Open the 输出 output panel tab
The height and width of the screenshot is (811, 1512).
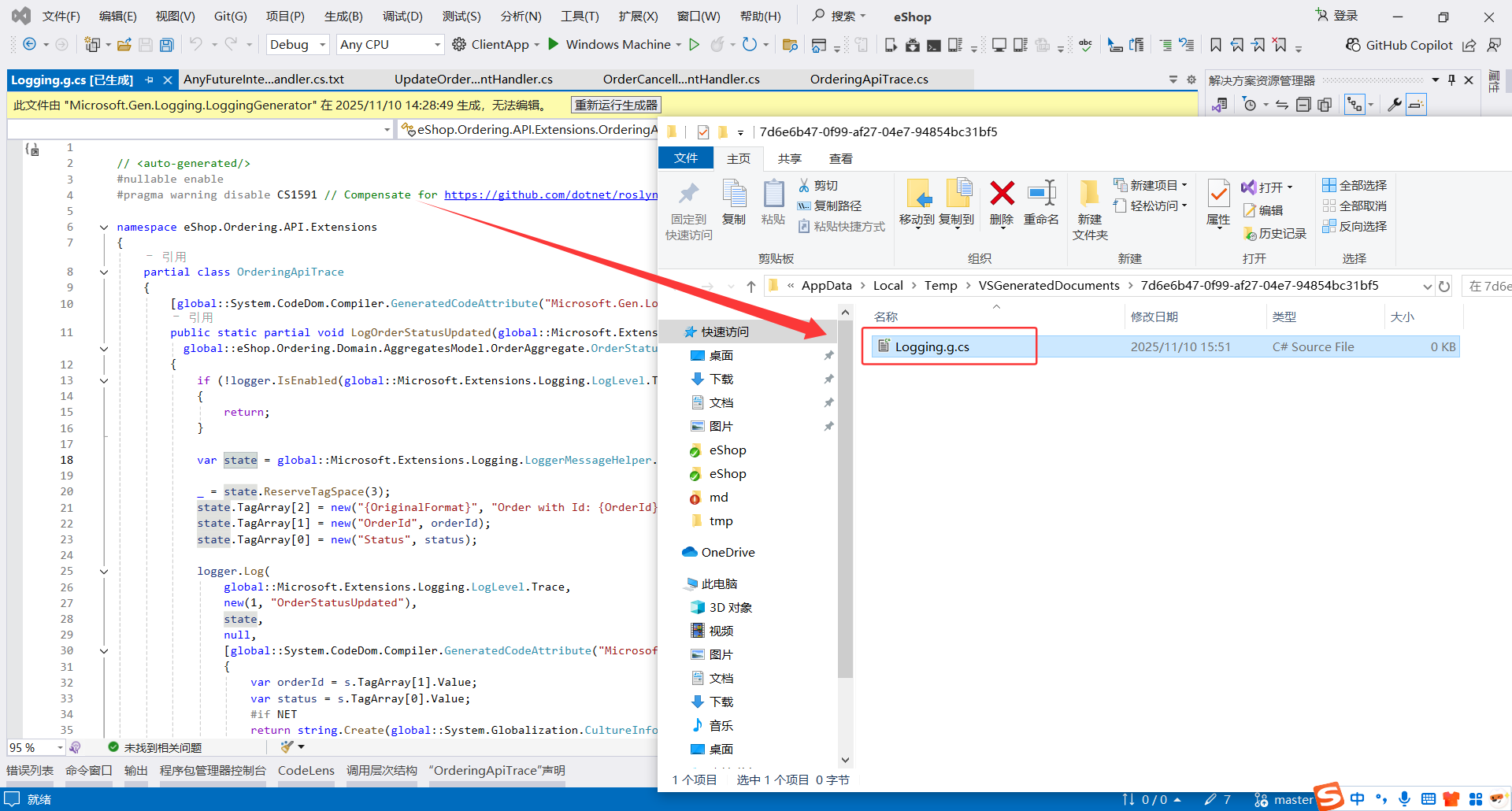coord(136,771)
